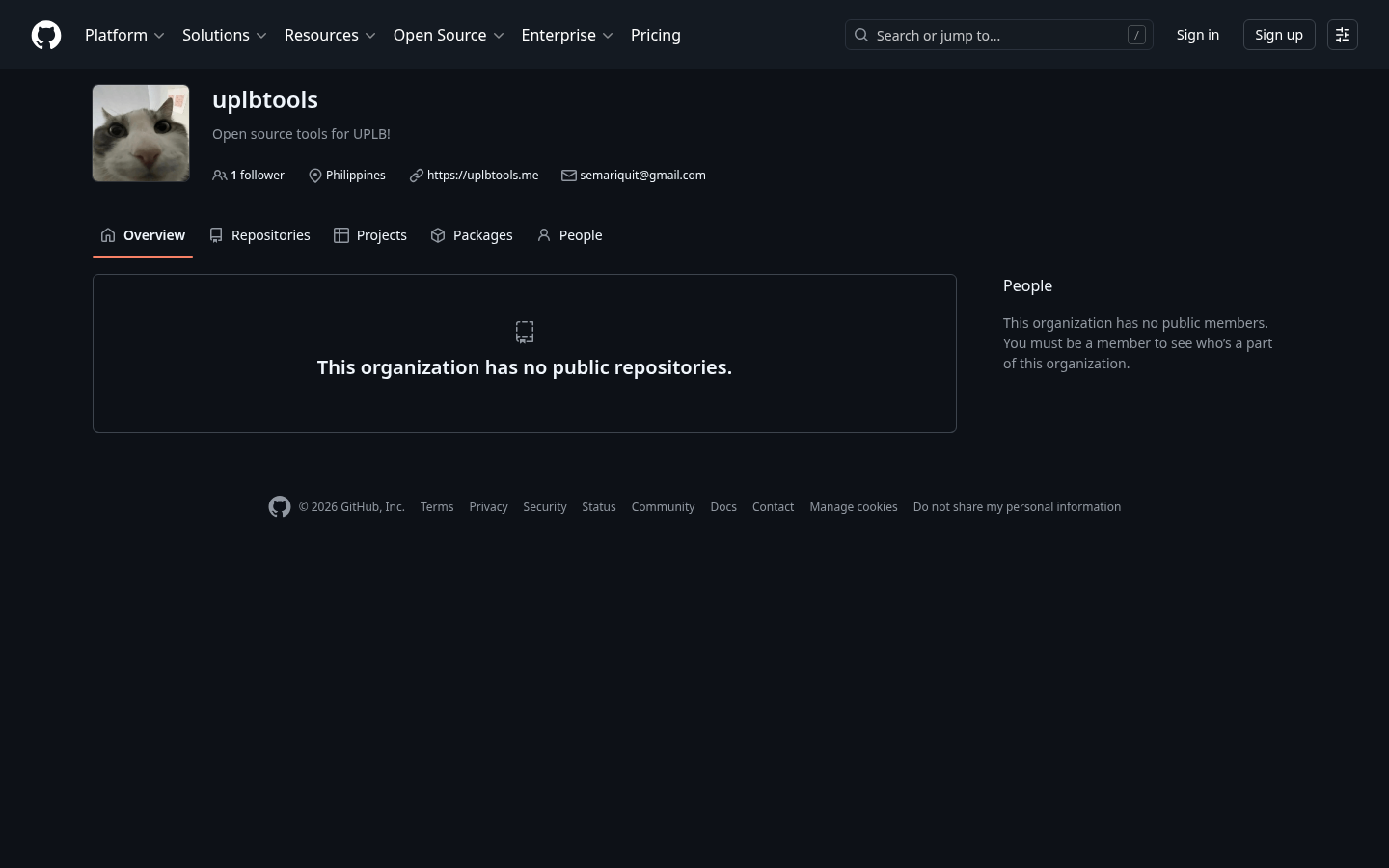Click the footer GitHub logo

click(280, 507)
